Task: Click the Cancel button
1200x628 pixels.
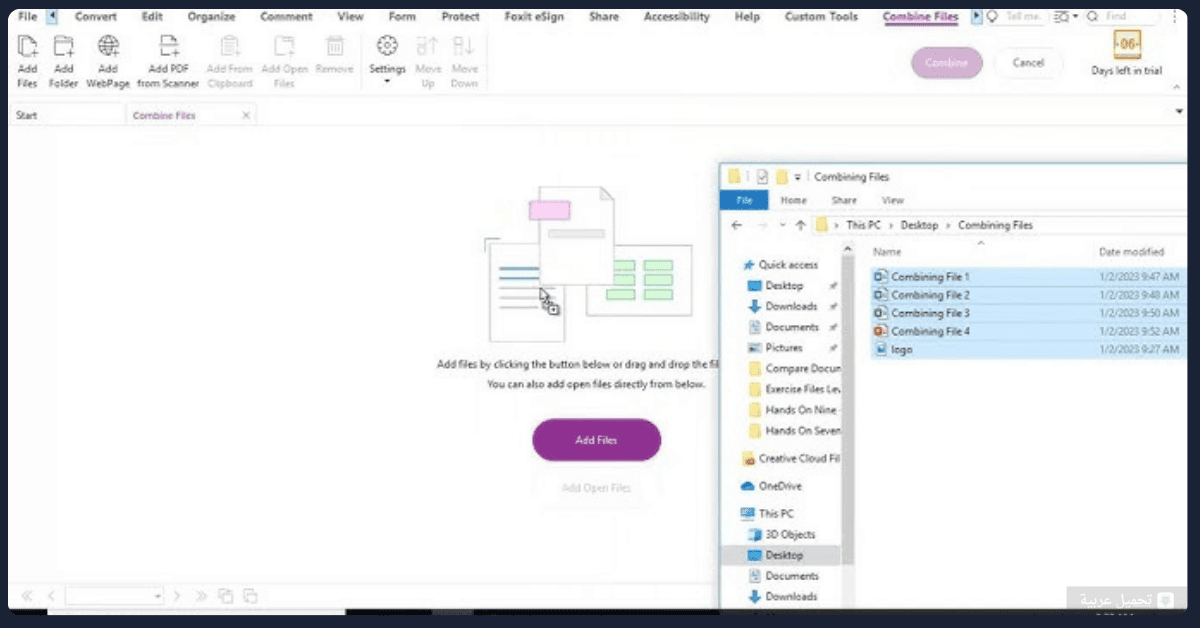Action: [x=1028, y=62]
